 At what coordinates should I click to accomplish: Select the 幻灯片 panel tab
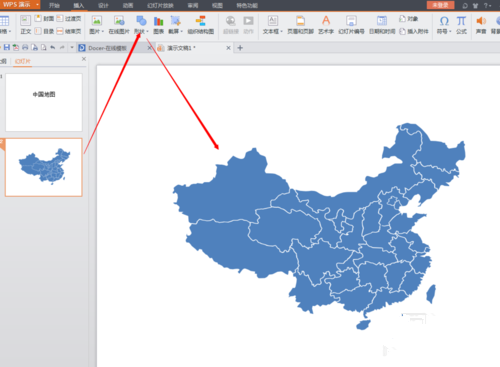[23, 61]
